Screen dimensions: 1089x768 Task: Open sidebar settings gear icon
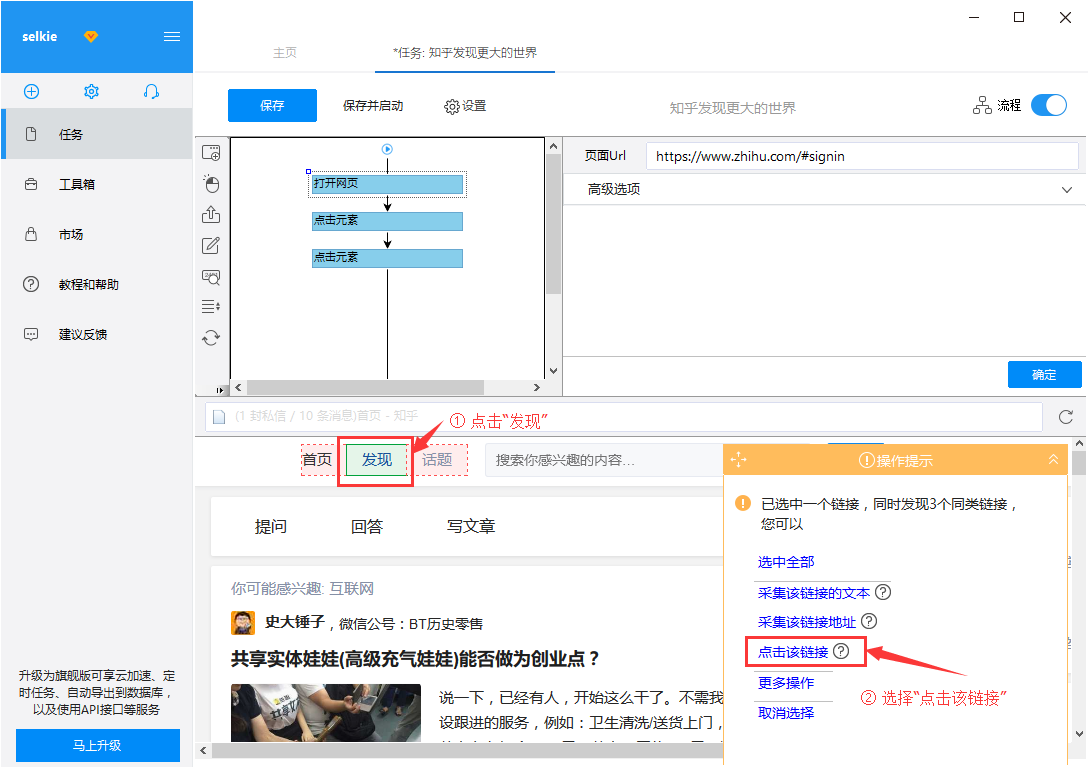coord(92,92)
